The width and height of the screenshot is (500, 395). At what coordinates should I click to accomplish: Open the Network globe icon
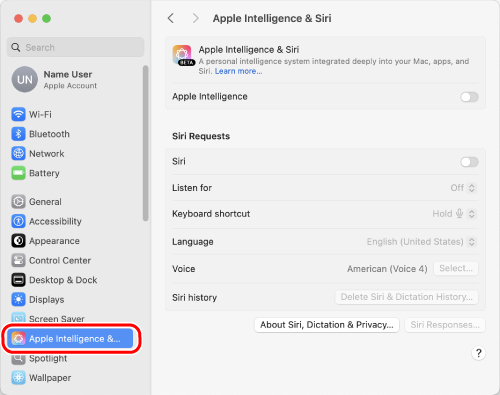coord(18,154)
